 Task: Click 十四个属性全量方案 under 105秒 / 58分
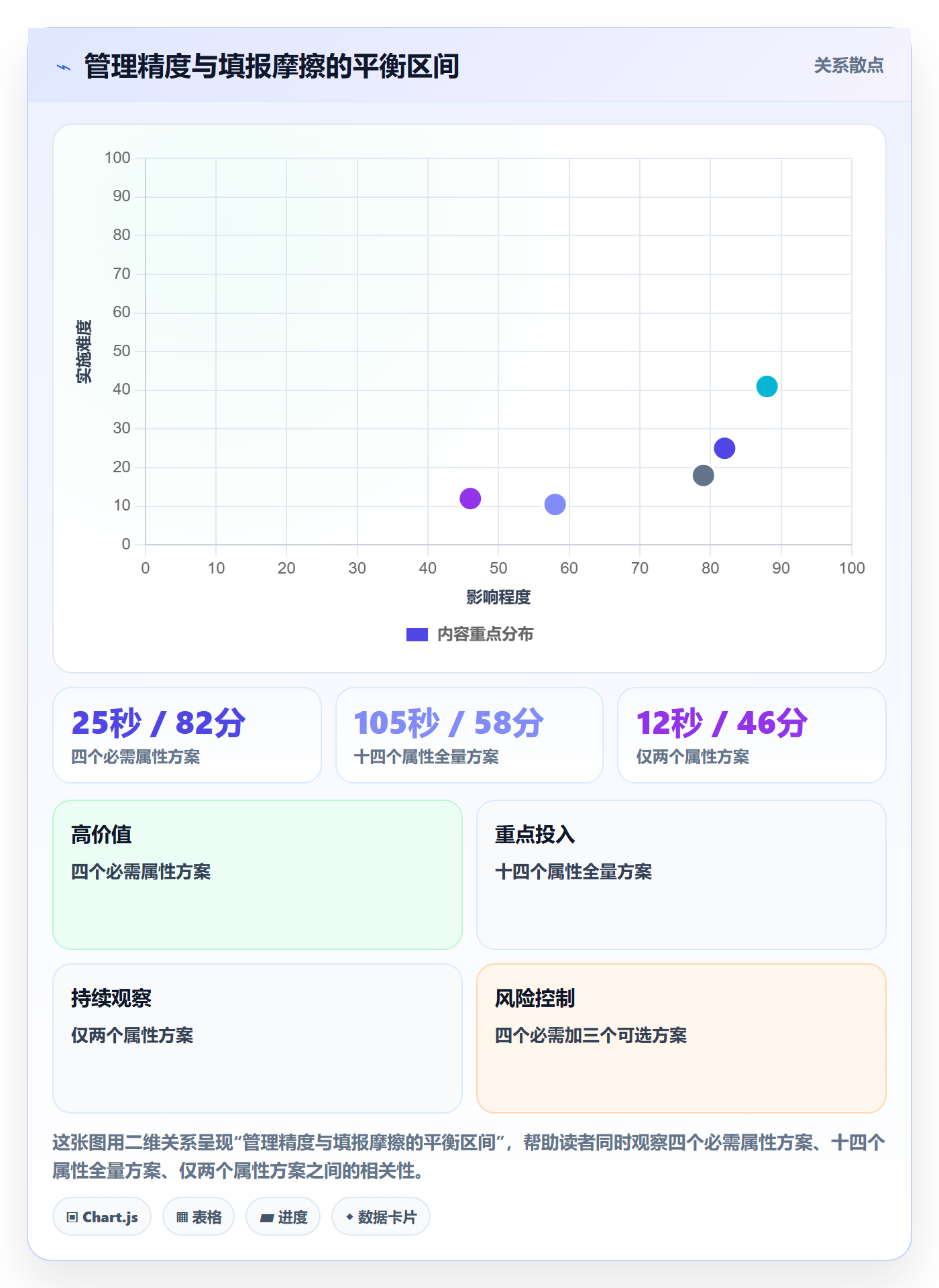click(x=427, y=757)
